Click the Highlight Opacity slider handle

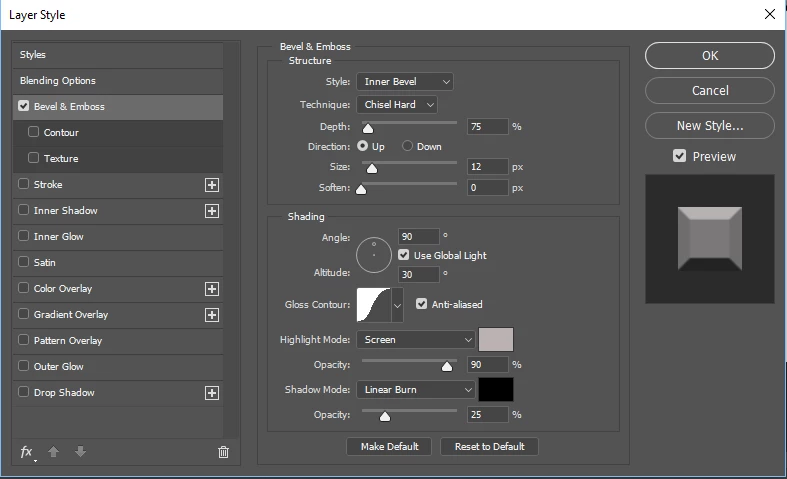pos(447,367)
